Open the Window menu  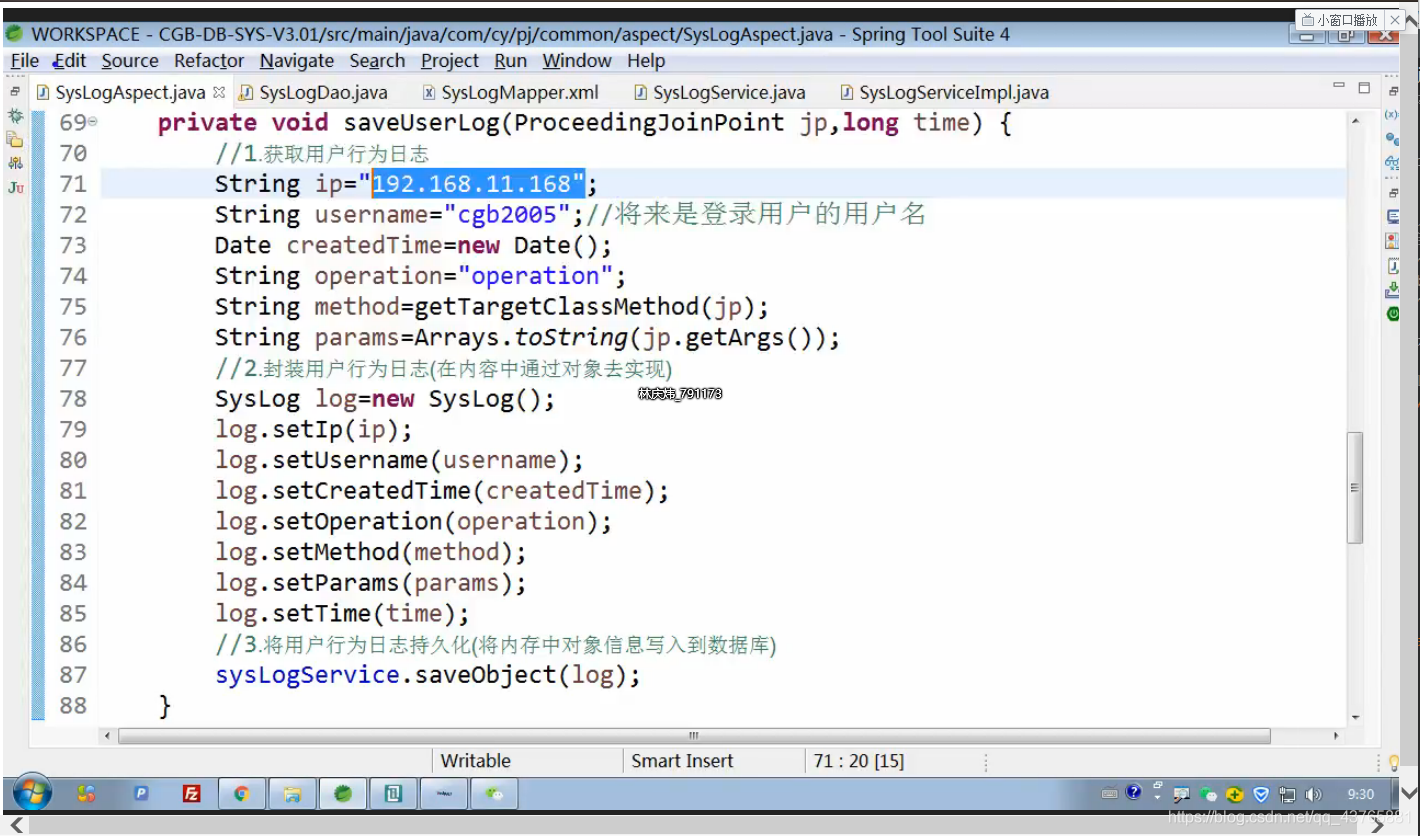pos(577,61)
